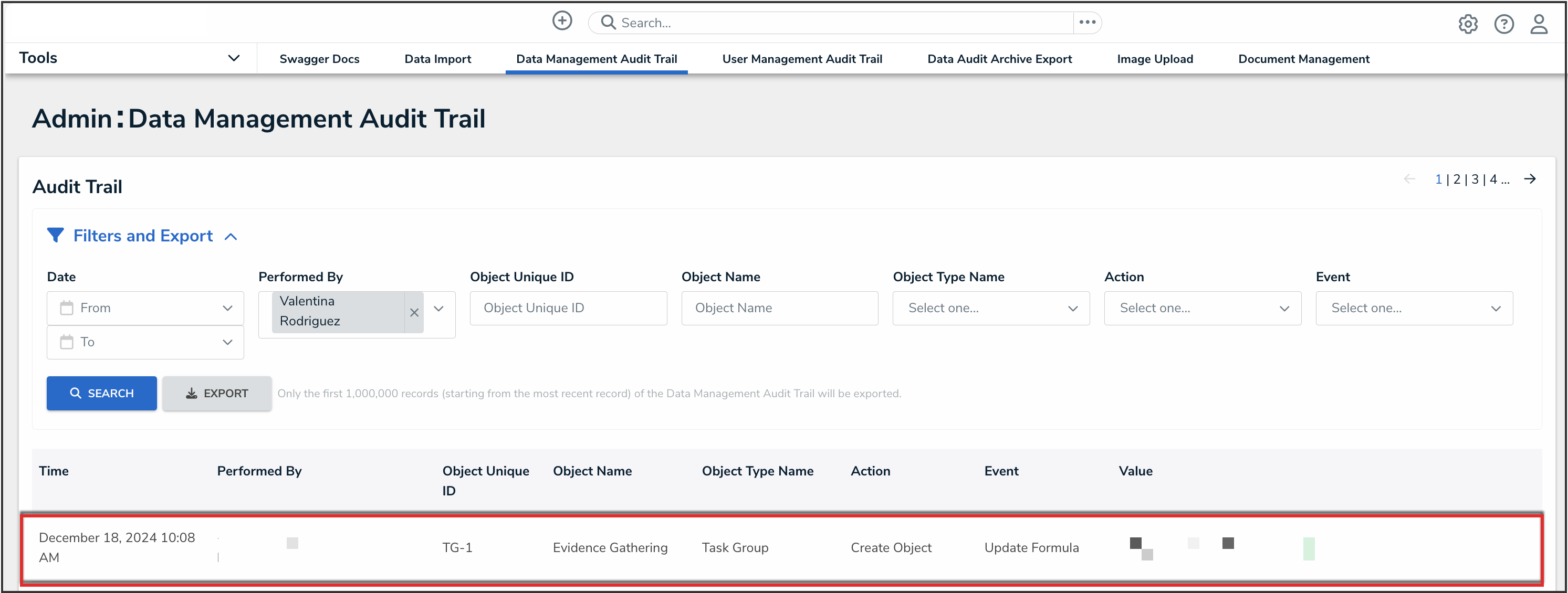The width and height of the screenshot is (1568, 593).
Task: Click the Object Unique ID input field
Action: [568, 309]
